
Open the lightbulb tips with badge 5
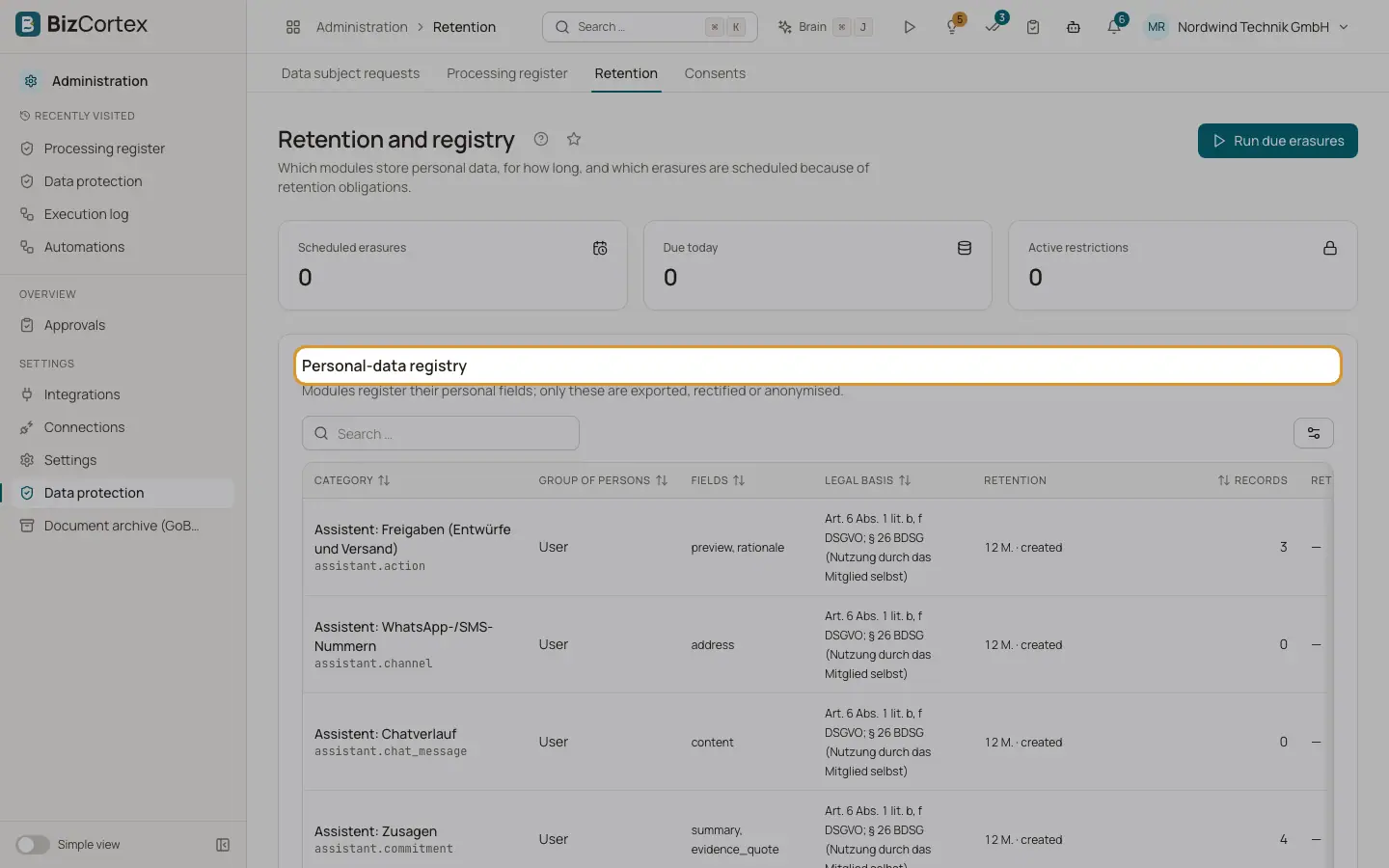(x=952, y=27)
